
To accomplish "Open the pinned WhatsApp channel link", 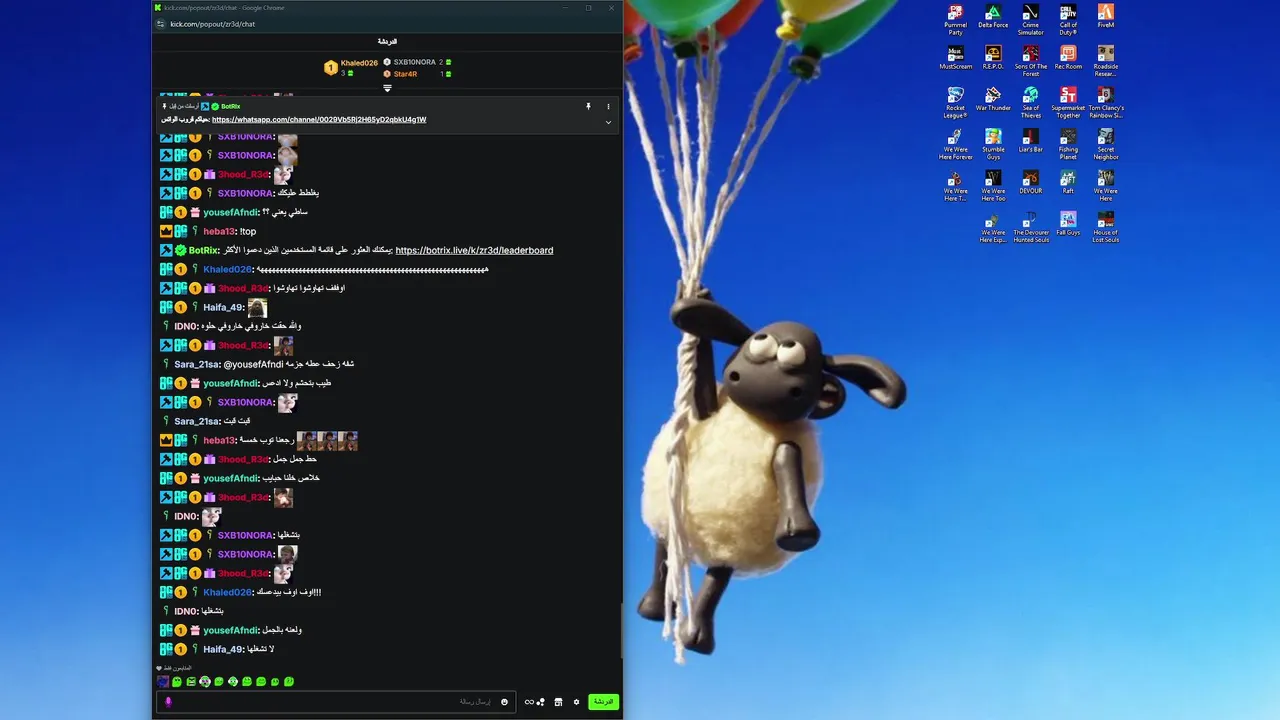I will [x=319, y=119].
